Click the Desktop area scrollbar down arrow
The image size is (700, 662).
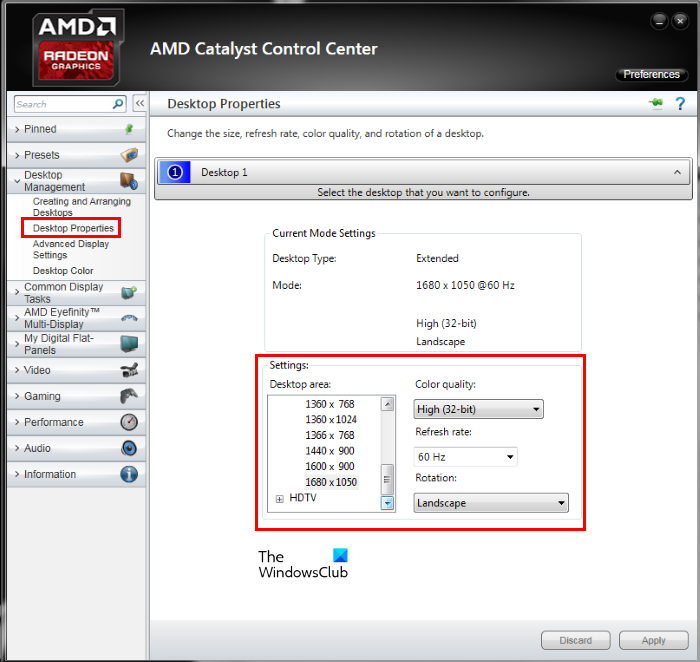(388, 503)
